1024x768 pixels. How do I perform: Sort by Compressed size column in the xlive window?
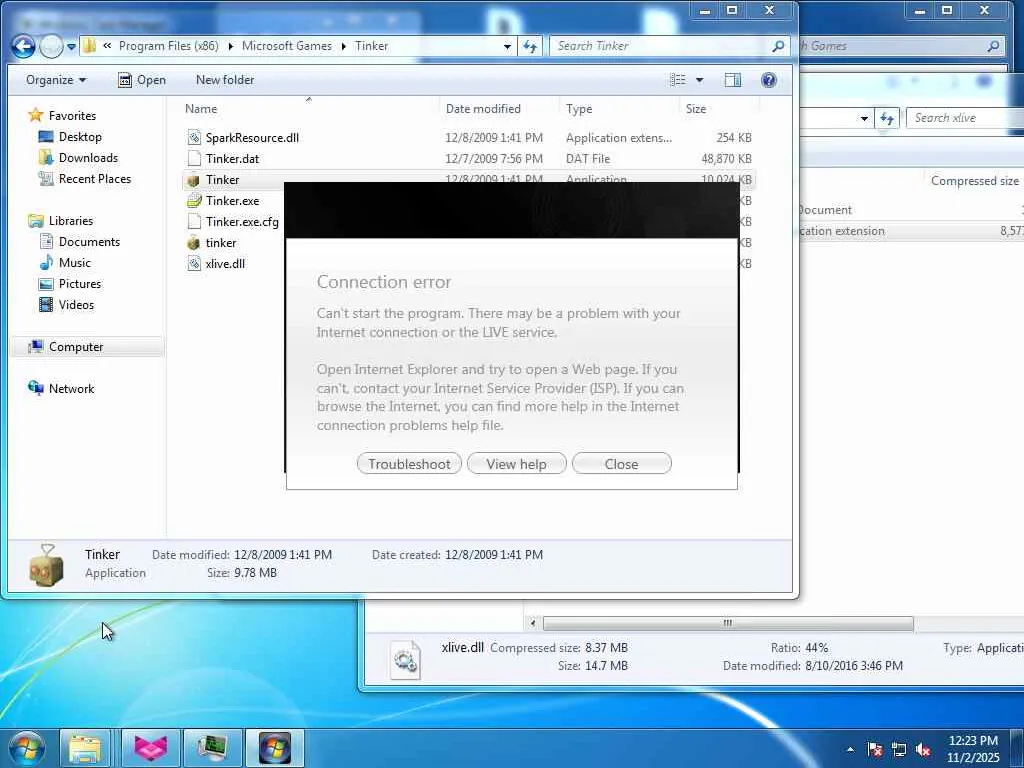974,181
